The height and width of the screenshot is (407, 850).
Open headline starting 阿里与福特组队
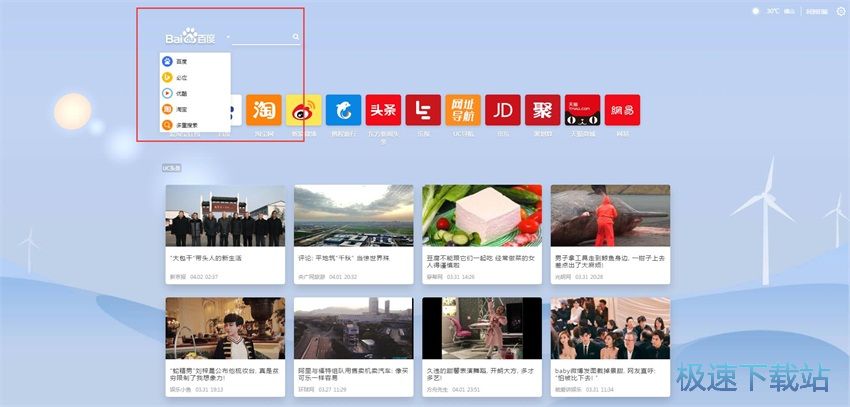[353, 374]
